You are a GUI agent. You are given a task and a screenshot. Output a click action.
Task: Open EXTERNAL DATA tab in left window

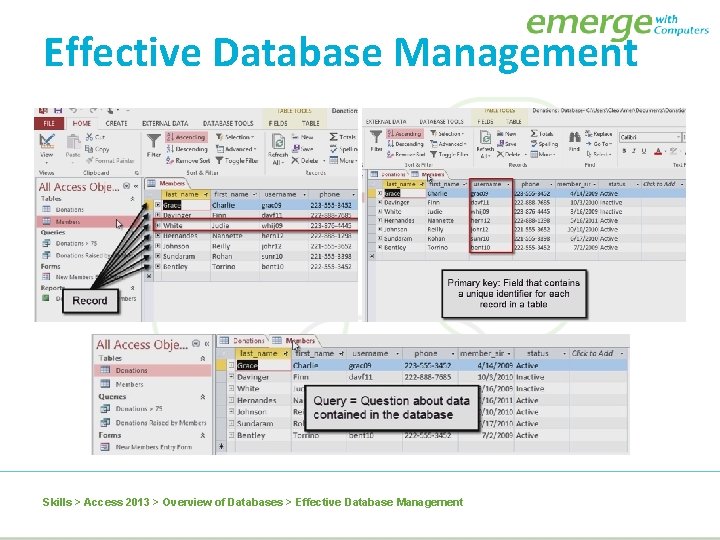(x=165, y=124)
